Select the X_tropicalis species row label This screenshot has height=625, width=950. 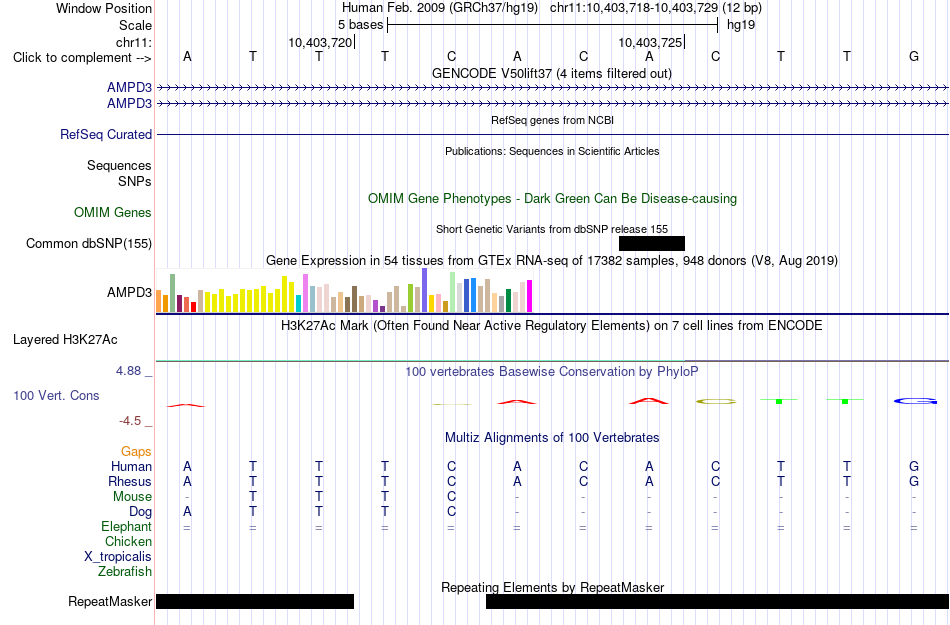point(118,557)
